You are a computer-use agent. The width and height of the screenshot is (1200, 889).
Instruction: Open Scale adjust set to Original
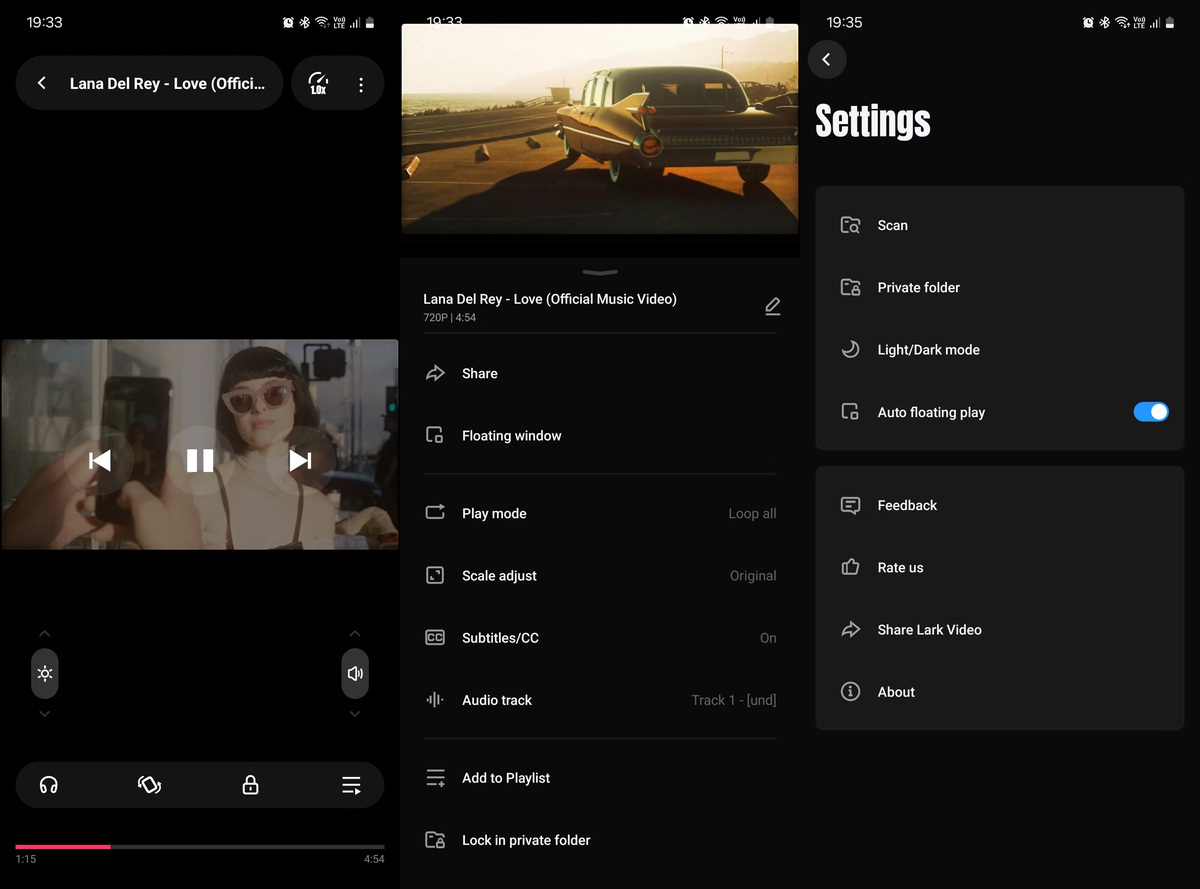600,575
